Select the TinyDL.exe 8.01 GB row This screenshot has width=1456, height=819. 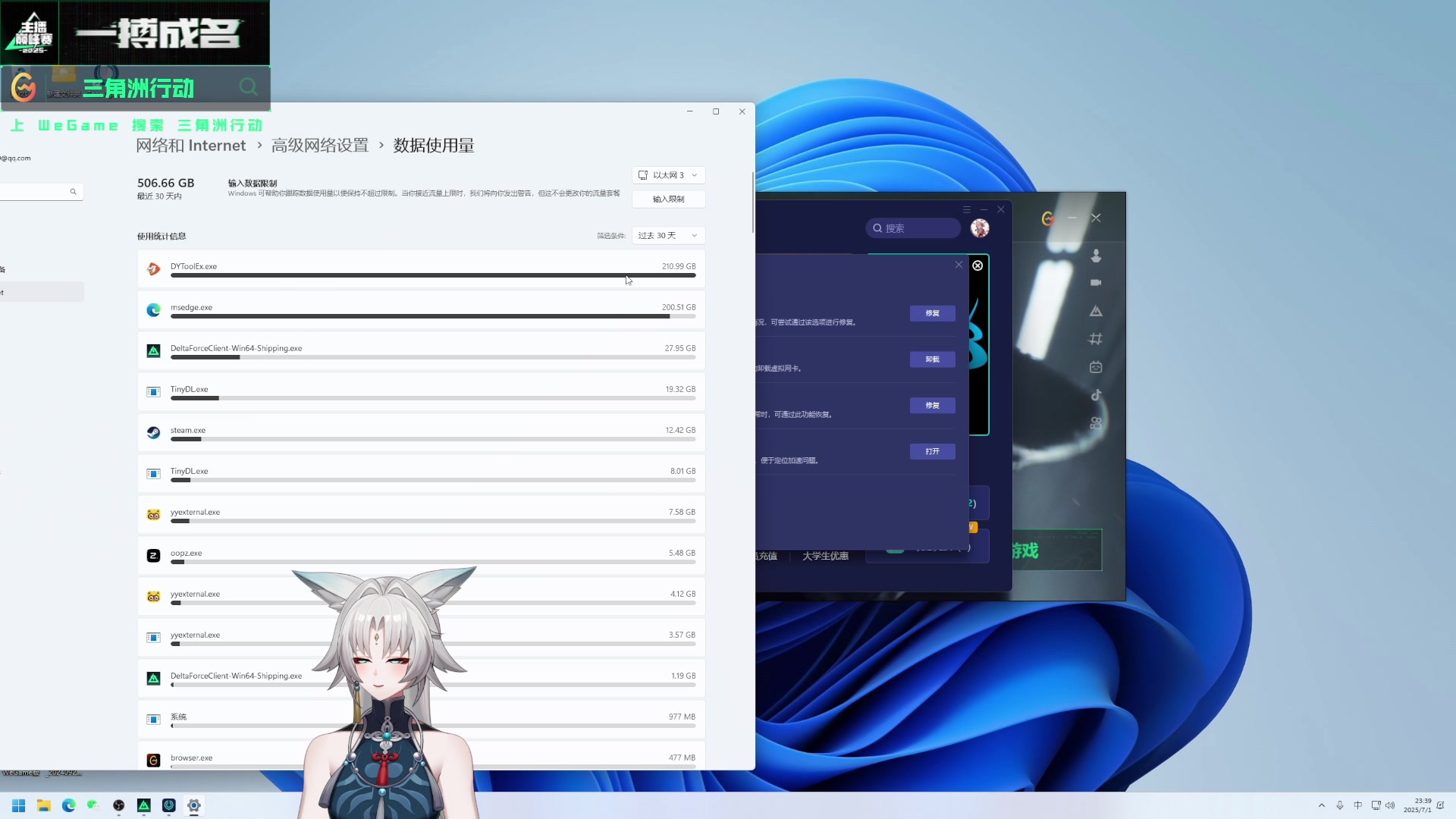click(422, 473)
